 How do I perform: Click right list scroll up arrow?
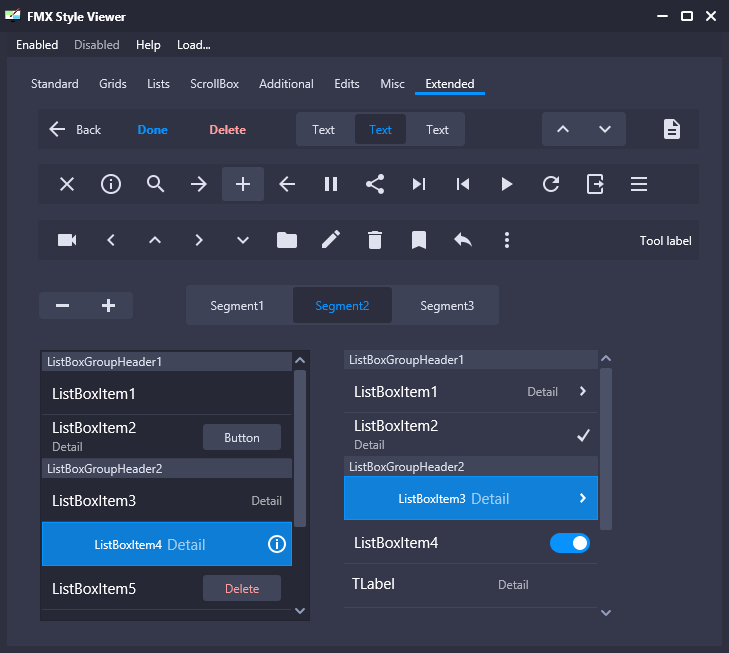[x=606, y=358]
